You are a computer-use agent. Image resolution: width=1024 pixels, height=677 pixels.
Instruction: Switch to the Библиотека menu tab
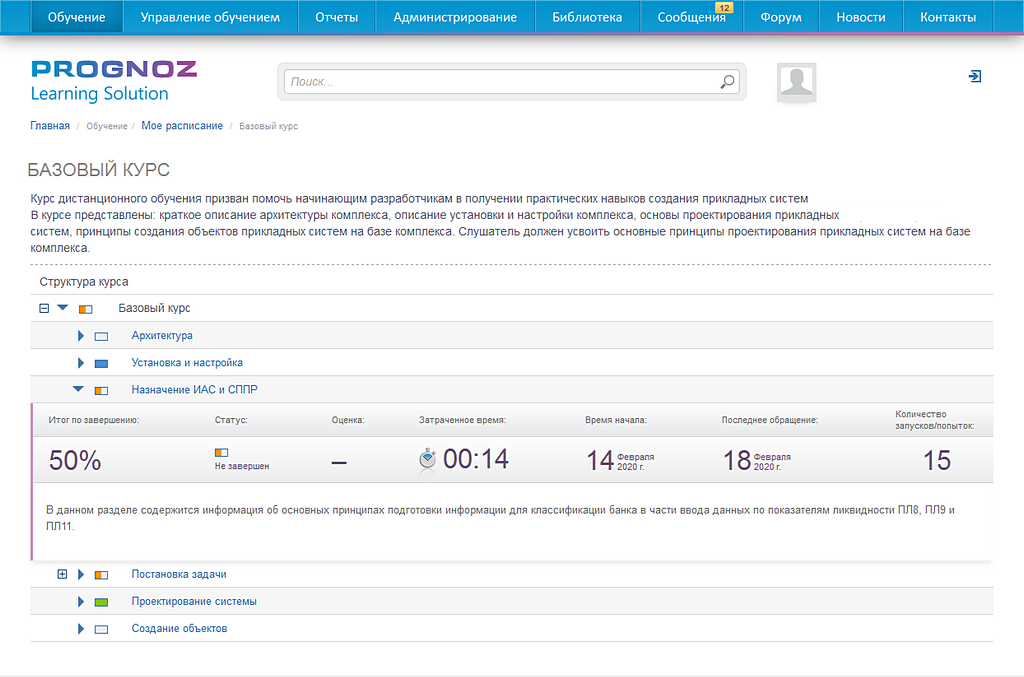tap(587, 17)
